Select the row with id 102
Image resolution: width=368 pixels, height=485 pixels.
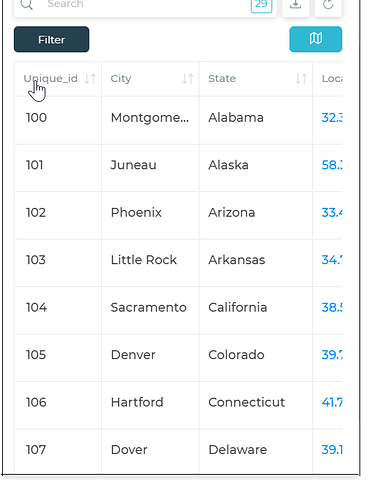pos(178,213)
